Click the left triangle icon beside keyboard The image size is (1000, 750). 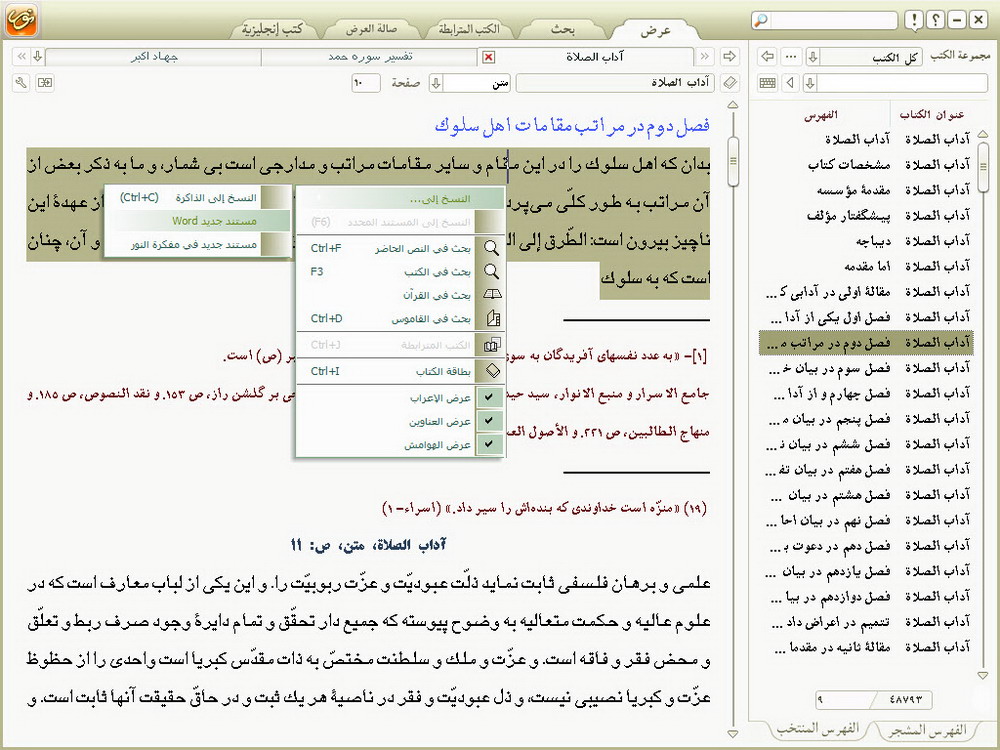click(791, 83)
